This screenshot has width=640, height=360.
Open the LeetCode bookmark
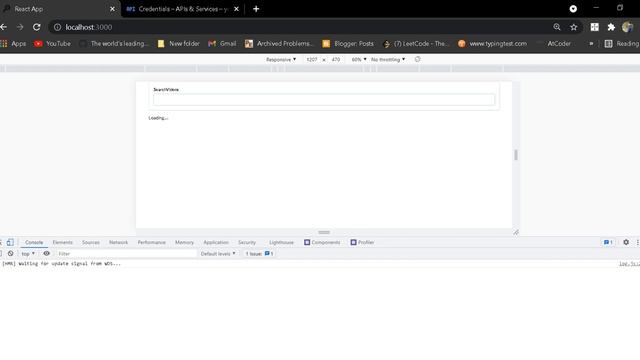coord(416,43)
